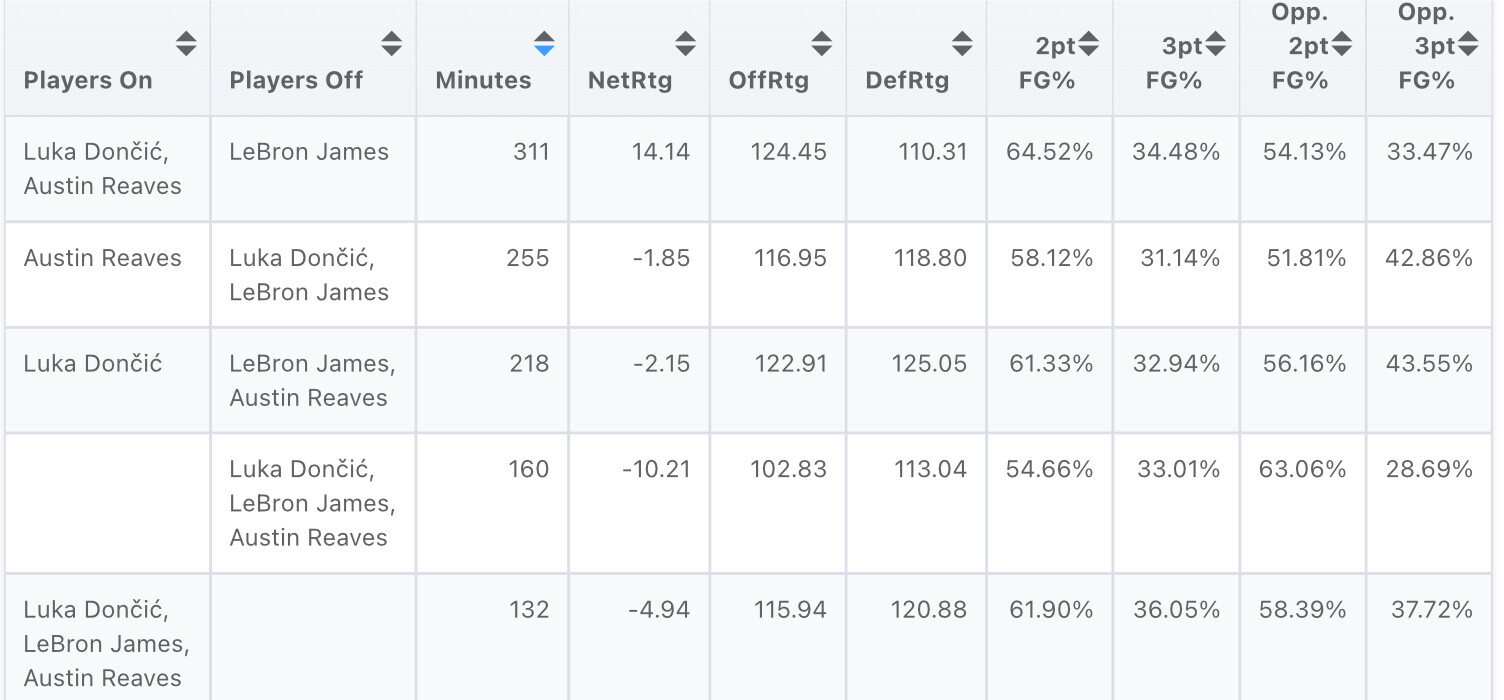Click the 2pt FG% sort arrows

(1088, 44)
